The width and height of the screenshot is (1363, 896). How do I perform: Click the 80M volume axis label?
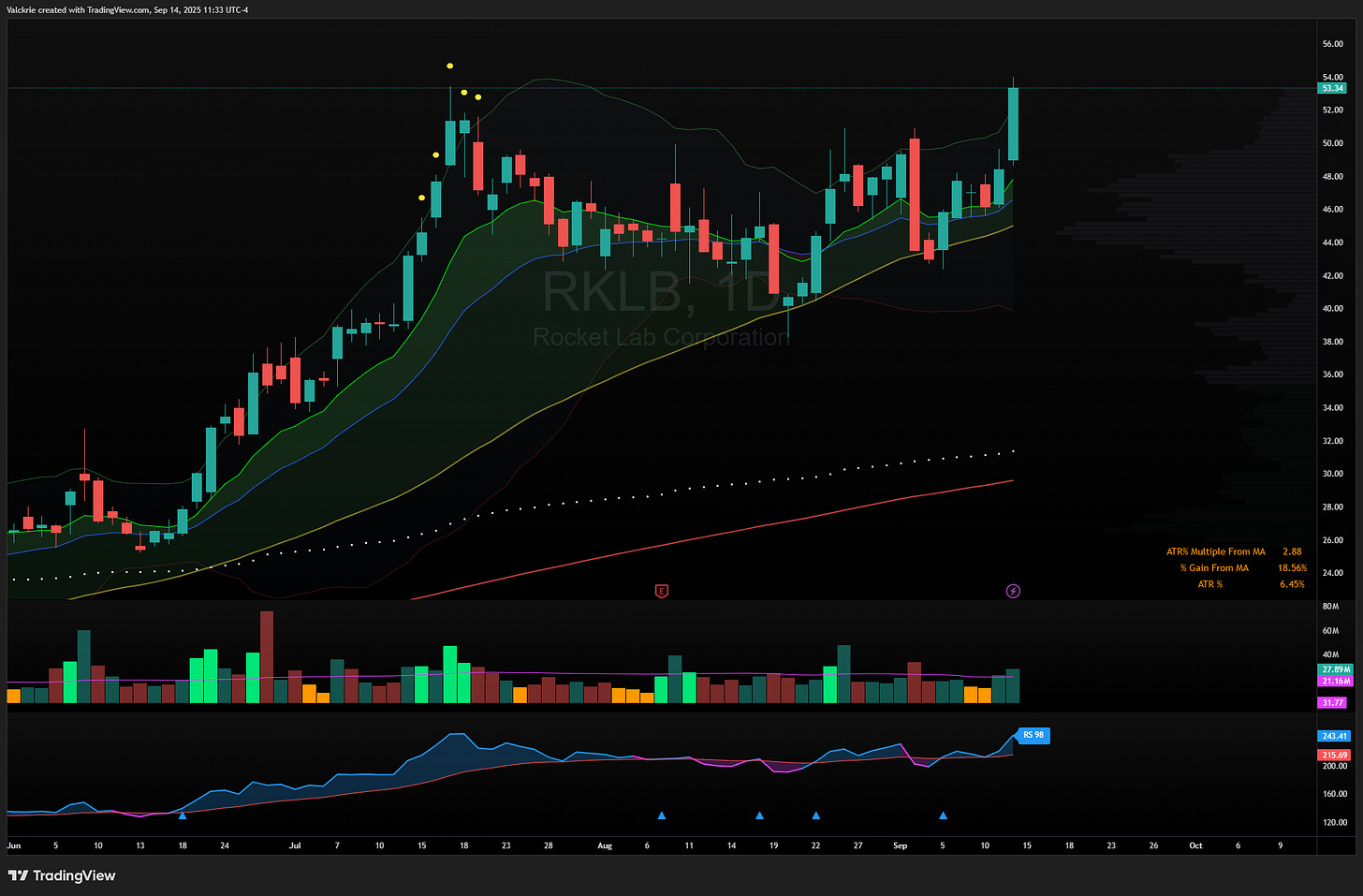click(1330, 607)
